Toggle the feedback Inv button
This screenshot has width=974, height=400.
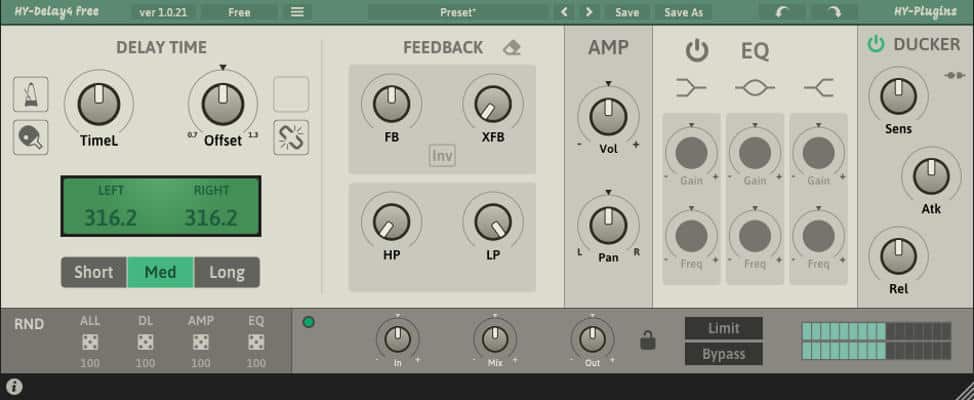click(x=442, y=156)
